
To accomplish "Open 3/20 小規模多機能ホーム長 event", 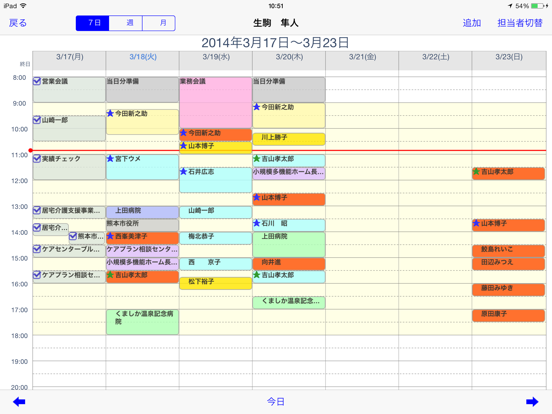I will click(x=289, y=173).
